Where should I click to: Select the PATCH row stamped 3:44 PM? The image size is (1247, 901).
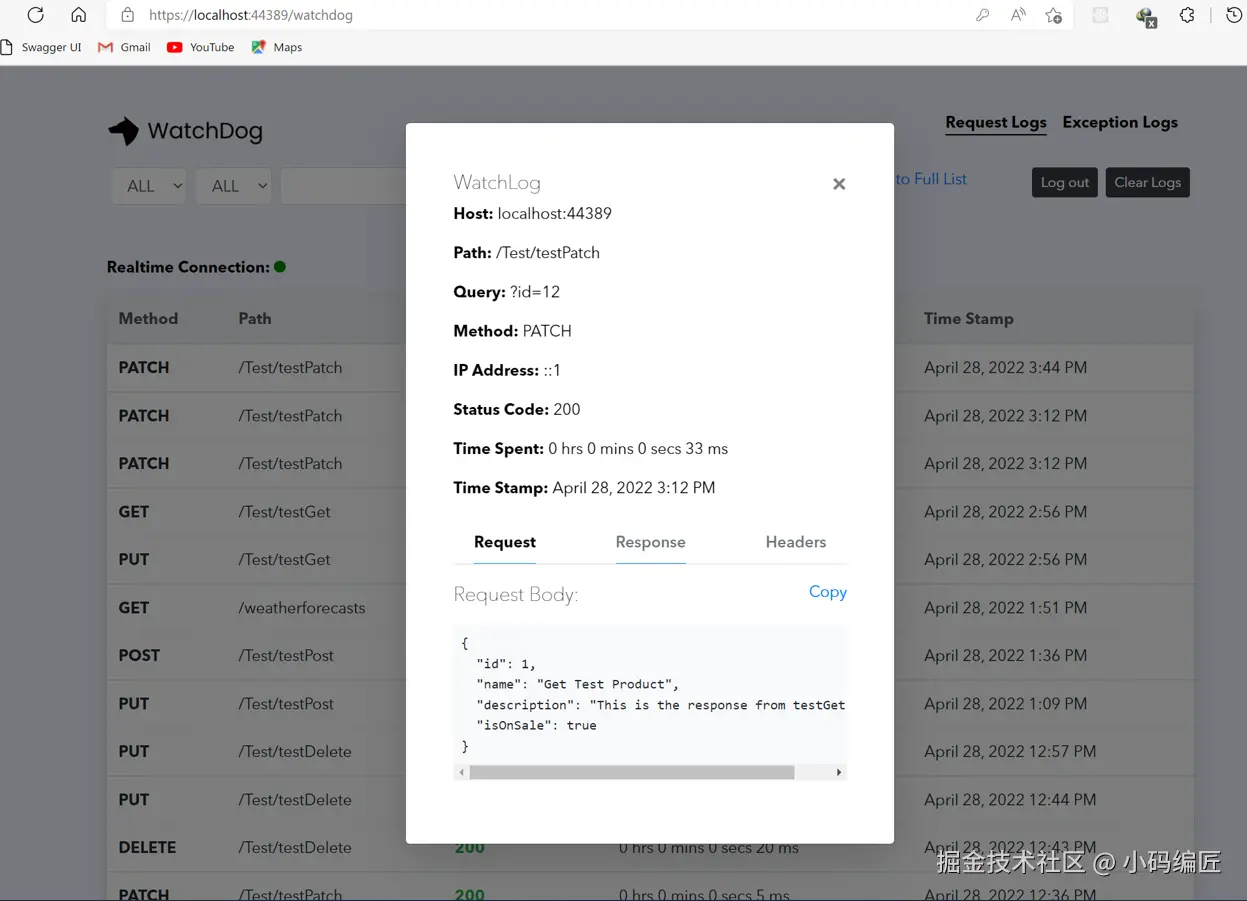[x=650, y=368]
